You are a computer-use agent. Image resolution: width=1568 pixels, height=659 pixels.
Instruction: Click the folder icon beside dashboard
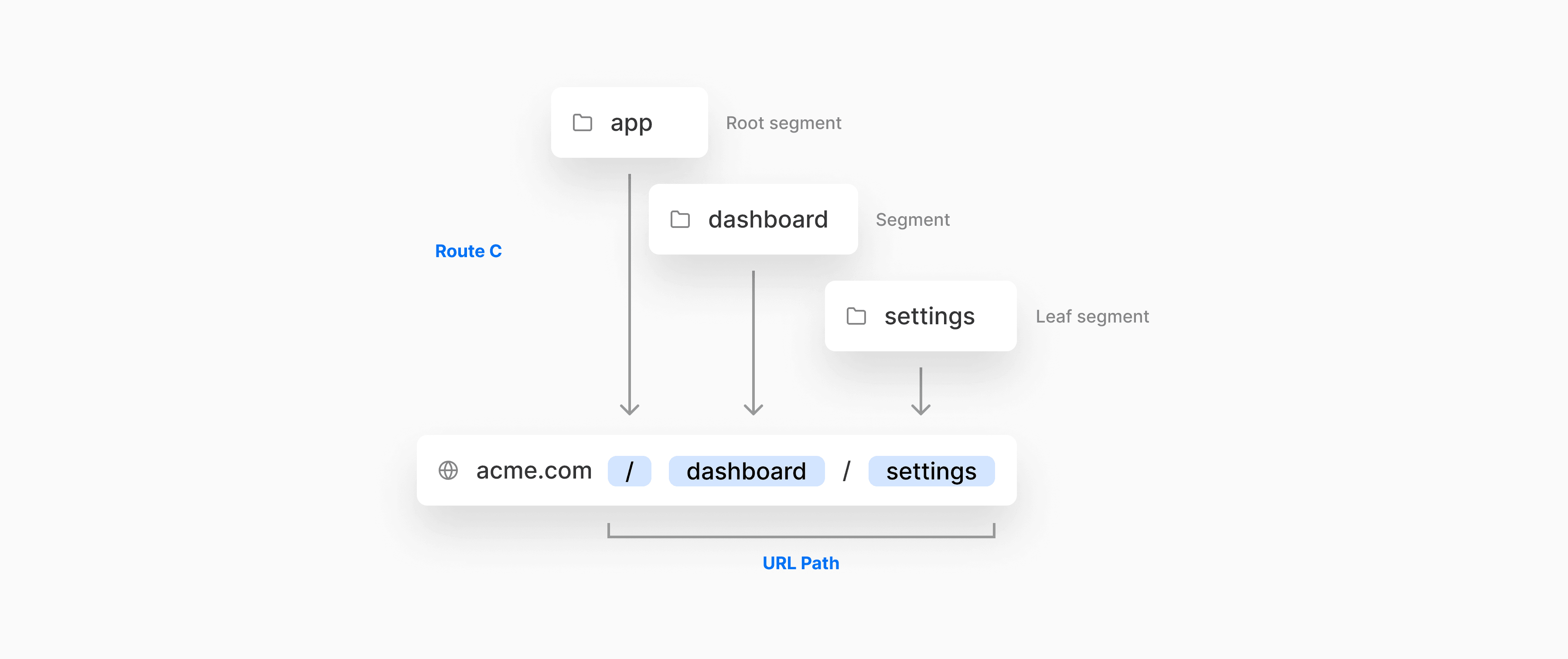[680, 220]
